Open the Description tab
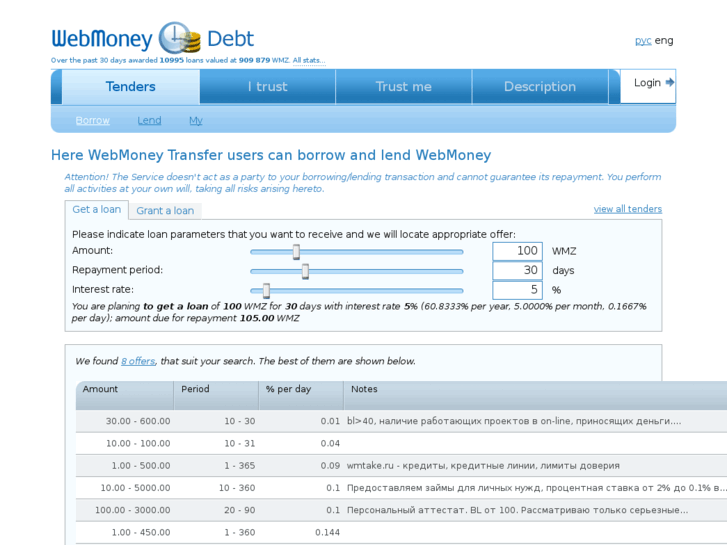 click(540, 87)
